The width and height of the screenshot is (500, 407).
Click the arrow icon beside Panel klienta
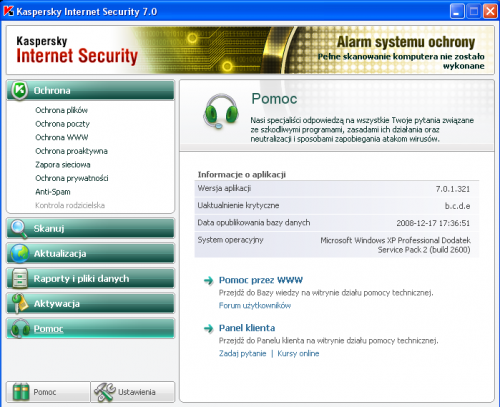(x=209, y=329)
